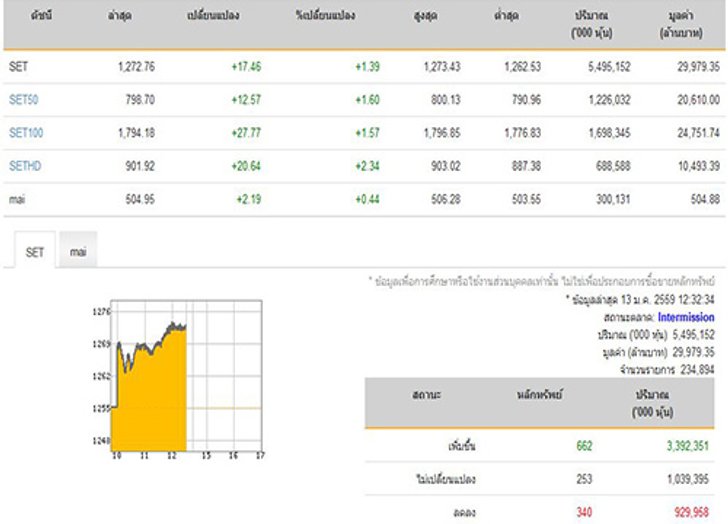The height and width of the screenshot is (524, 728).
Task: Click SET50 volume 1,226,032
Action: point(610,100)
